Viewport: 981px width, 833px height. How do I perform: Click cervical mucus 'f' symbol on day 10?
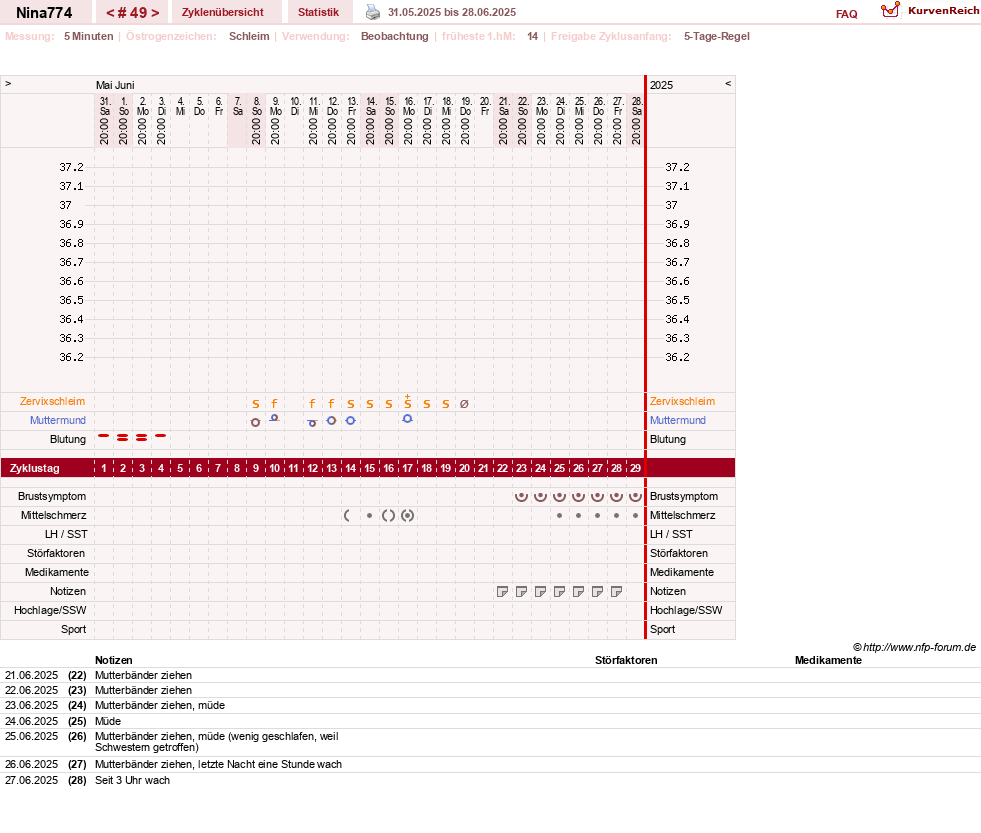[274, 404]
